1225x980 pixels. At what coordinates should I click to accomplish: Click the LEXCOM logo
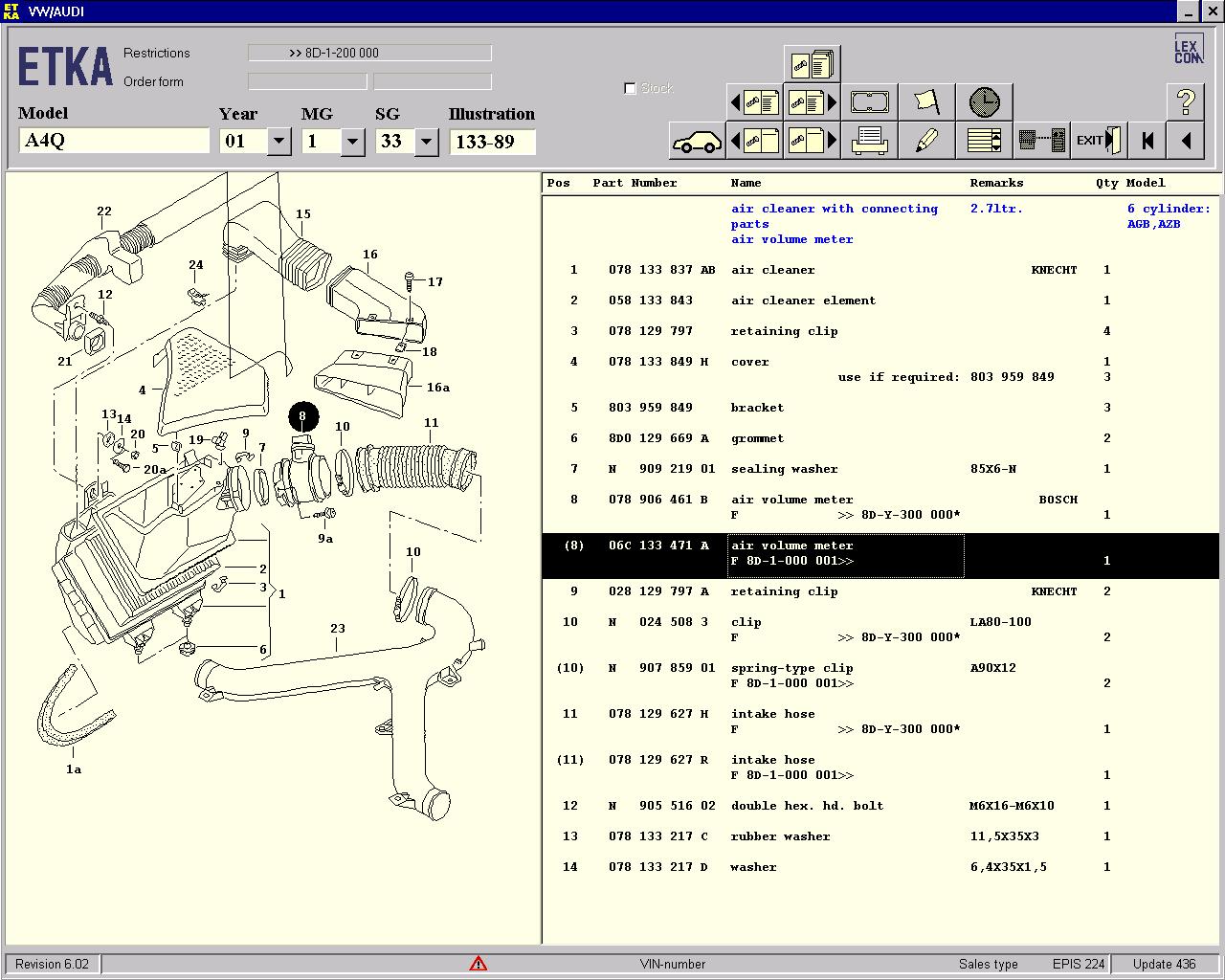1189,50
